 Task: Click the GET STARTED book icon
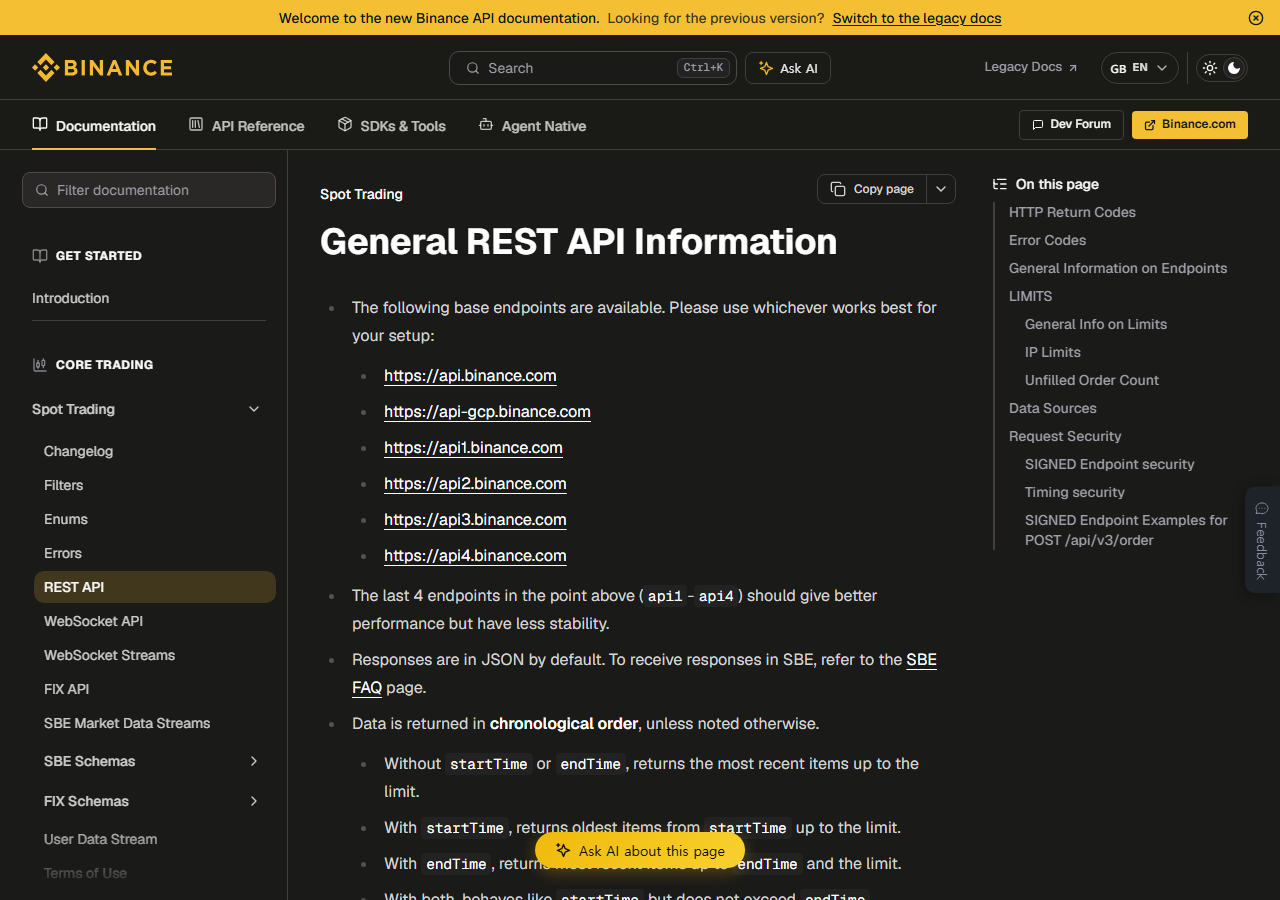[x=40, y=256]
